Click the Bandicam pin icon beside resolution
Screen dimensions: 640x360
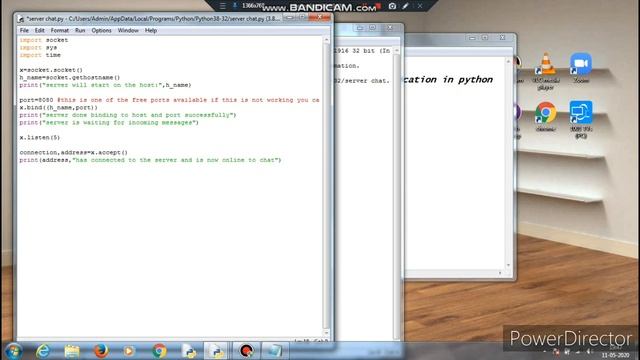click(235, 6)
